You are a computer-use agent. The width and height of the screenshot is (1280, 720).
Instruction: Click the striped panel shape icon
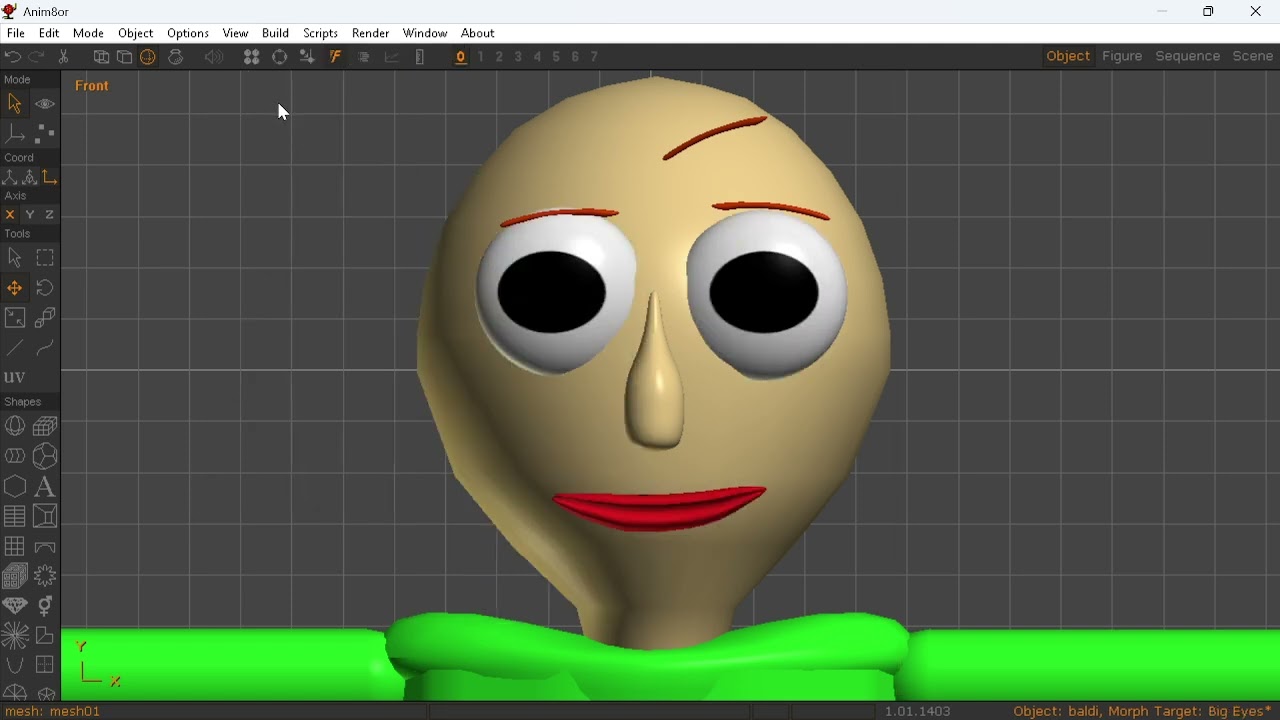[15, 516]
